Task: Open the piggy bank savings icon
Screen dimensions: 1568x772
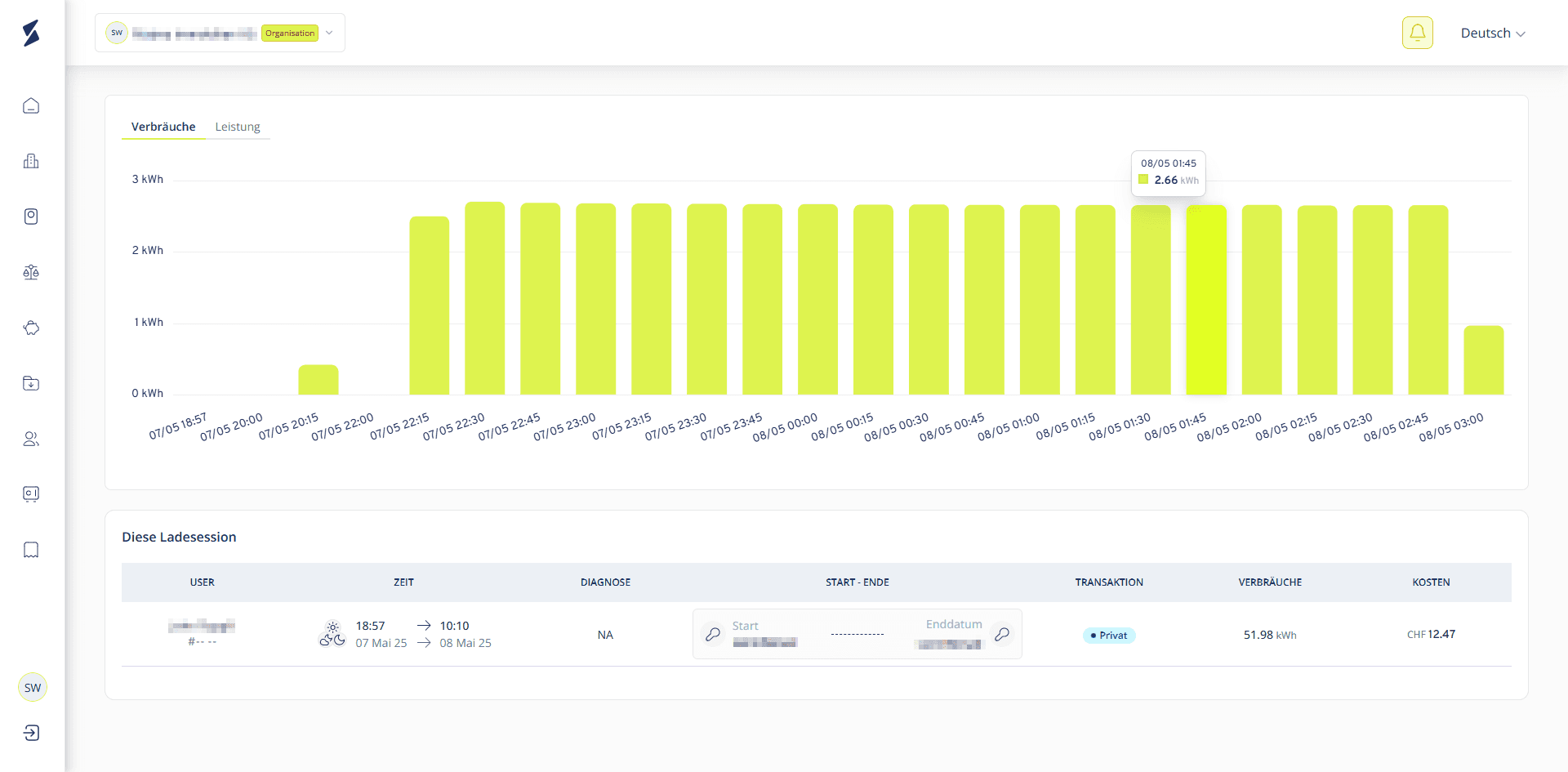Action: 31,328
